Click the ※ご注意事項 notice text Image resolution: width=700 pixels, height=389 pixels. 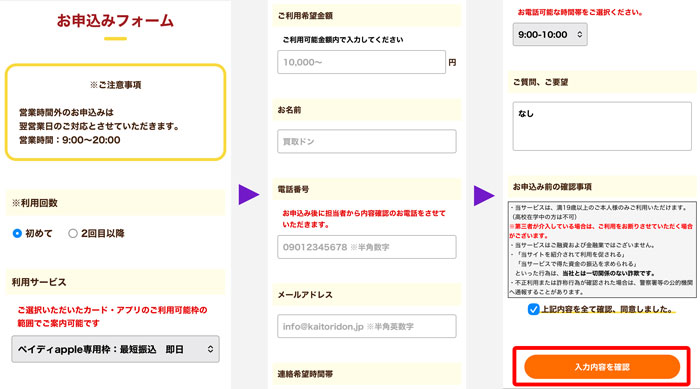click(116, 85)
